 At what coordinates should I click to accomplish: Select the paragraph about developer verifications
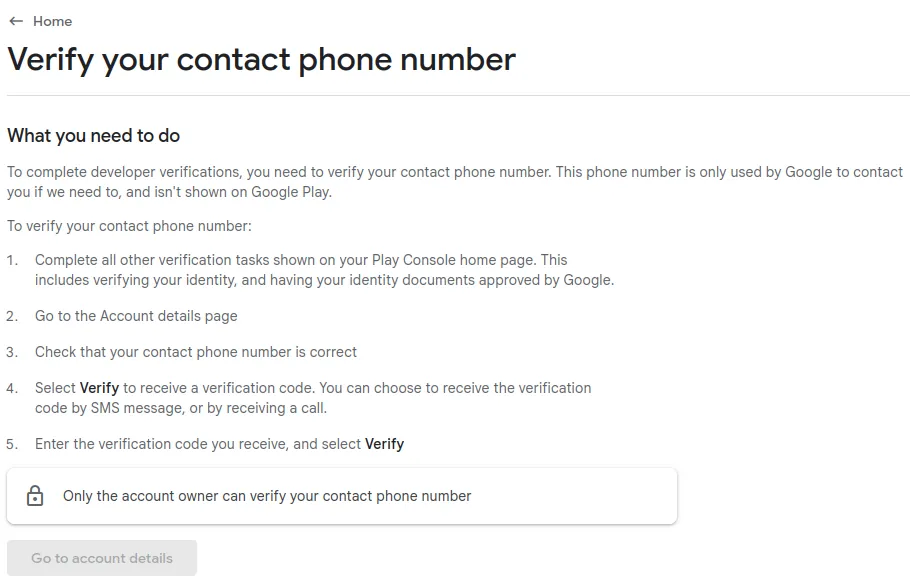(450, 181)
